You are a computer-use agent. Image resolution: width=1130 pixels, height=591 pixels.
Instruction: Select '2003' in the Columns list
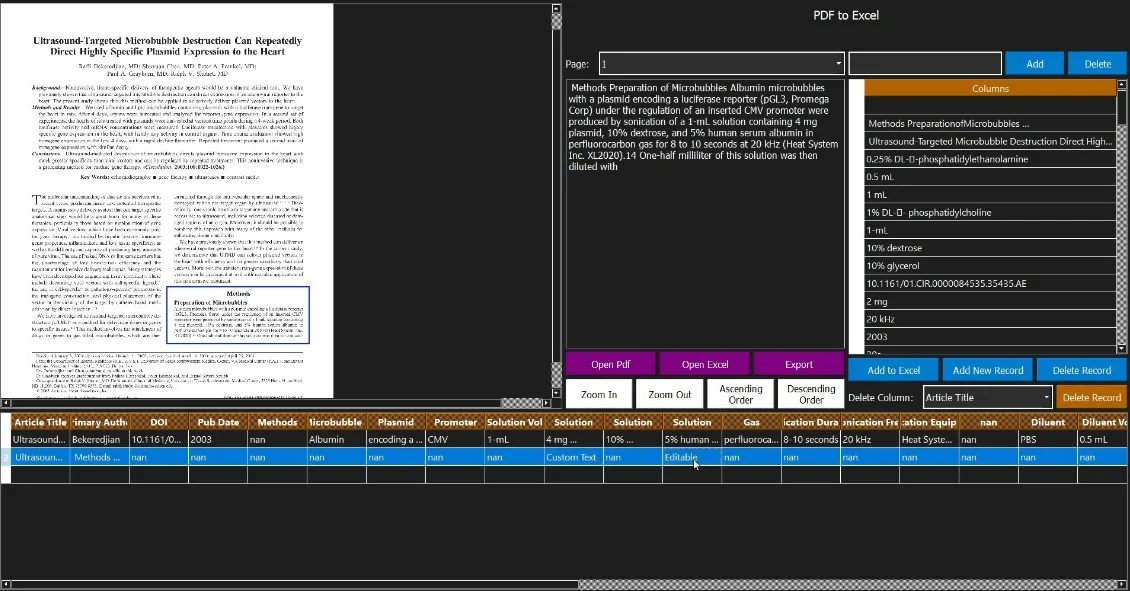point(990,337)
